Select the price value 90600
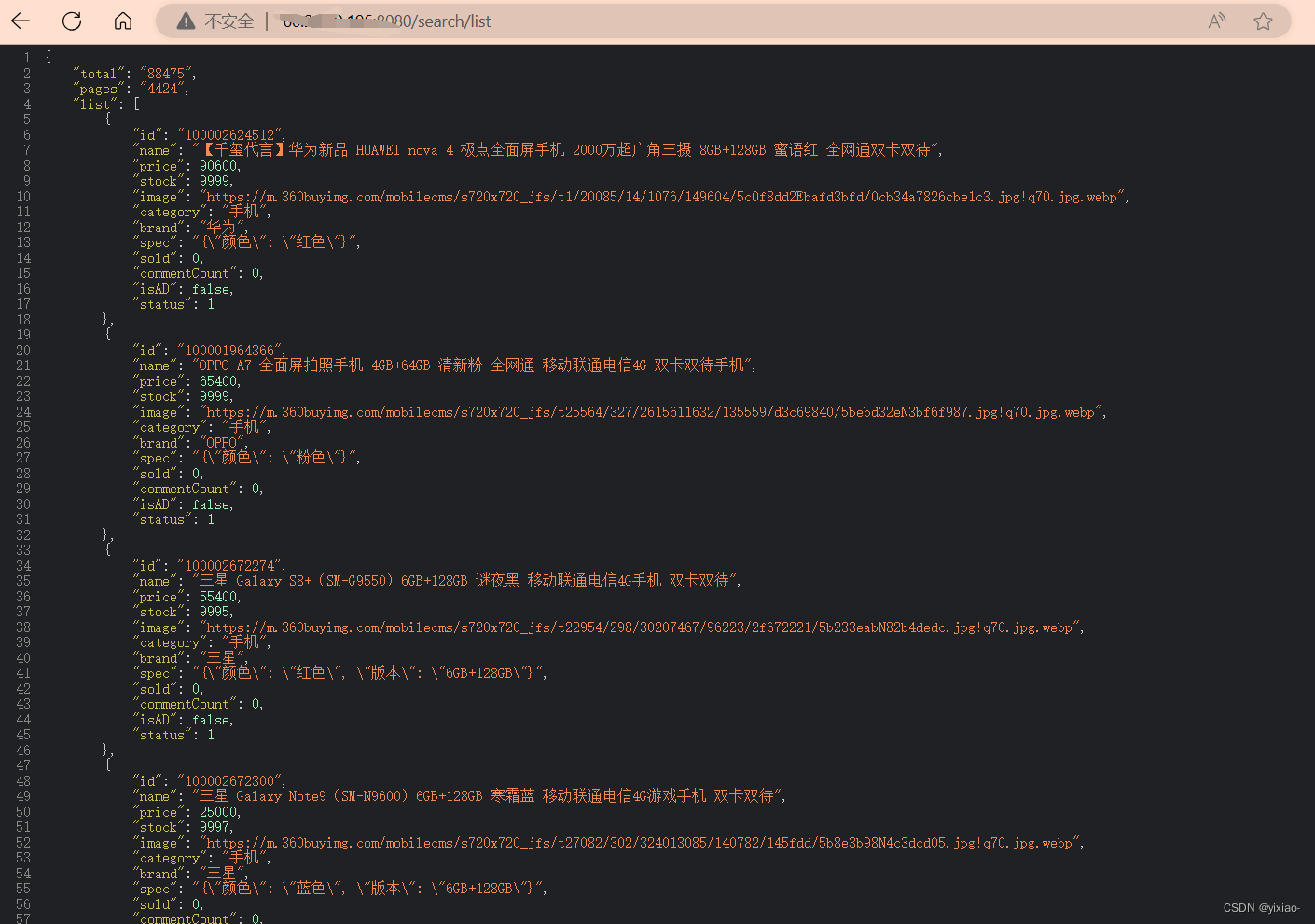The height and width of the screenshot is (924, 1315). [218, 166]
